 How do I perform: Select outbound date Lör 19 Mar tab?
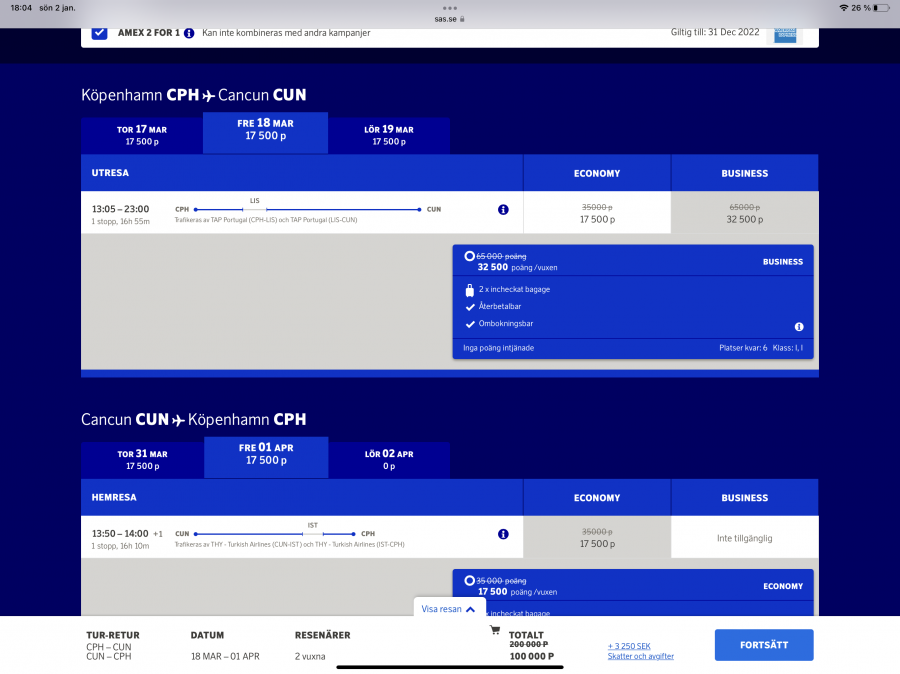(391, 135)
